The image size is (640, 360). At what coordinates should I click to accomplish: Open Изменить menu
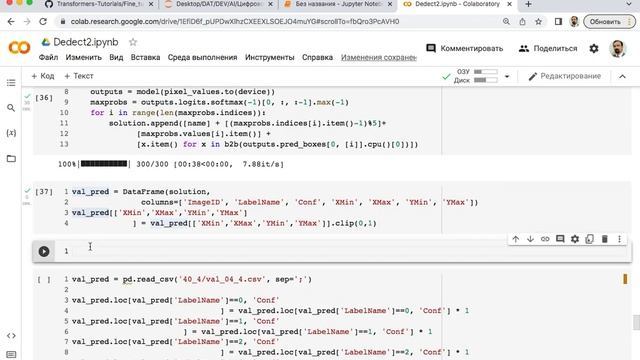tap(83, 58)
